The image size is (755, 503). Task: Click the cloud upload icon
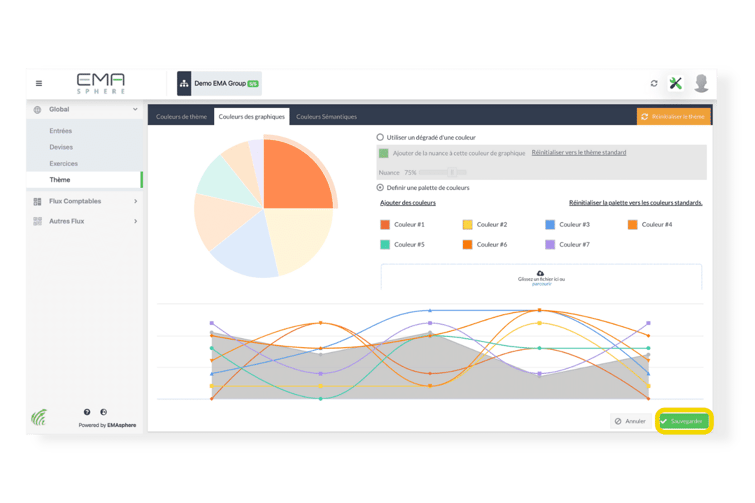[540, 273]
